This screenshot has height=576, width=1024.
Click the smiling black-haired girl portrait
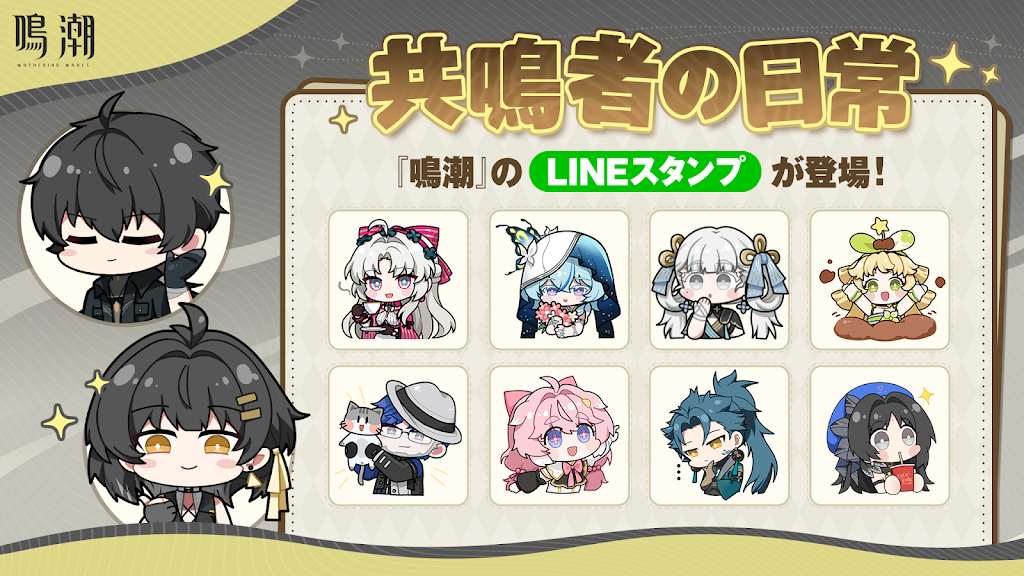coord(189,424)
